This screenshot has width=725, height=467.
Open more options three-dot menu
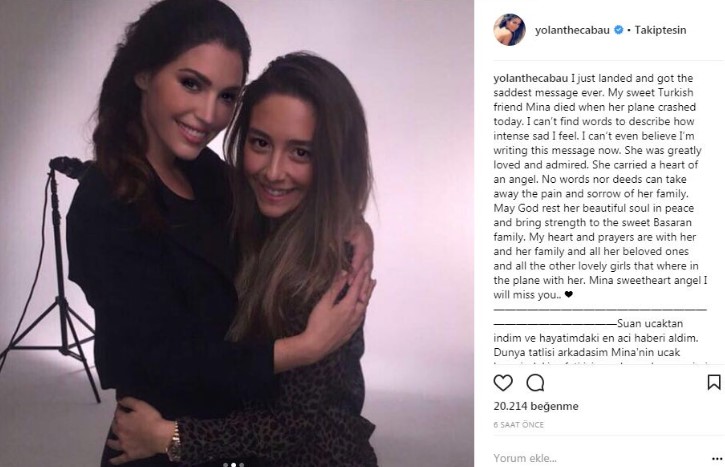[x=718, y=458]
